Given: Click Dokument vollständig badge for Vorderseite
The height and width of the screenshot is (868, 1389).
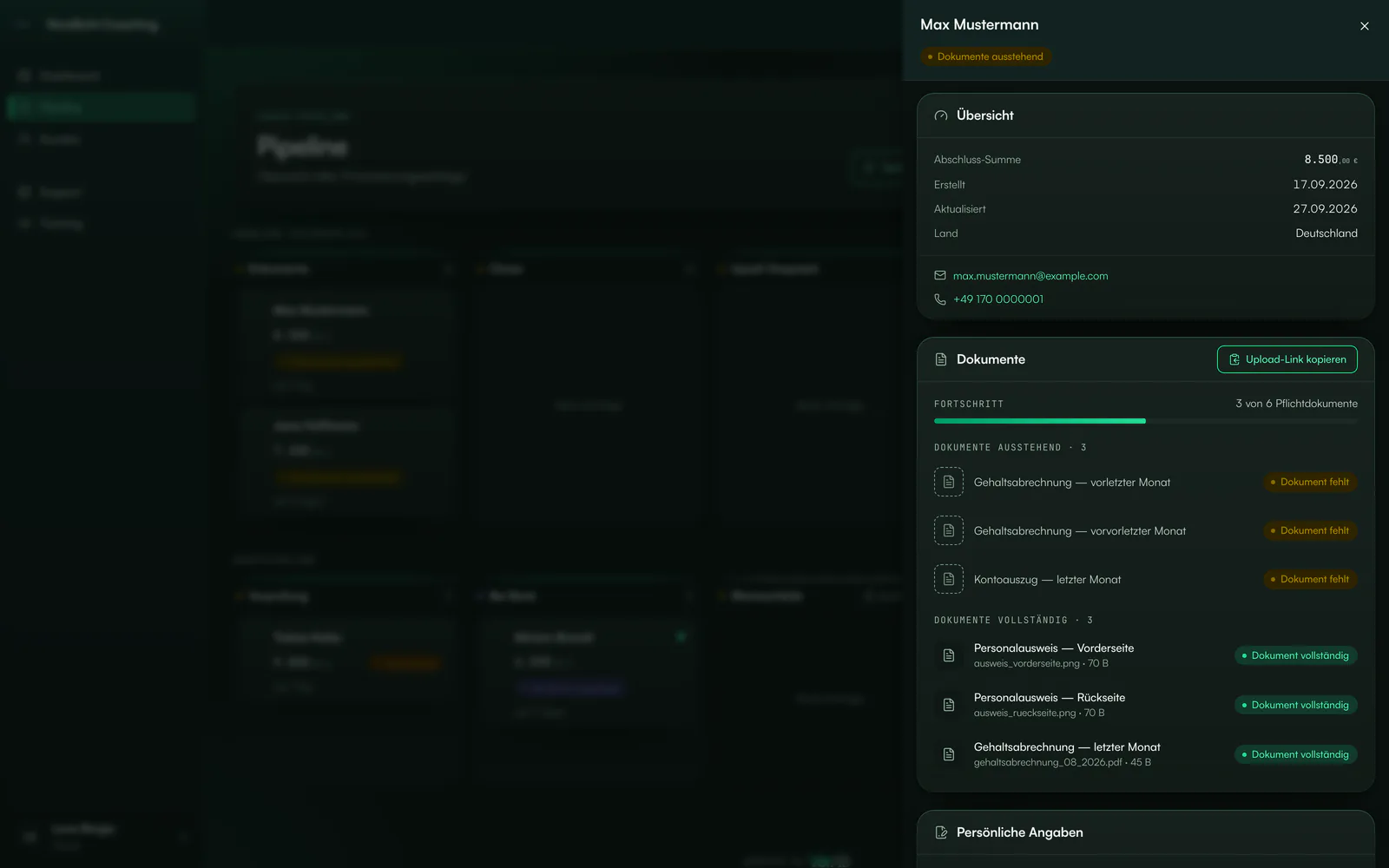Looking at the screenshot, I should pyautogui.click(x=1296, y=655).
